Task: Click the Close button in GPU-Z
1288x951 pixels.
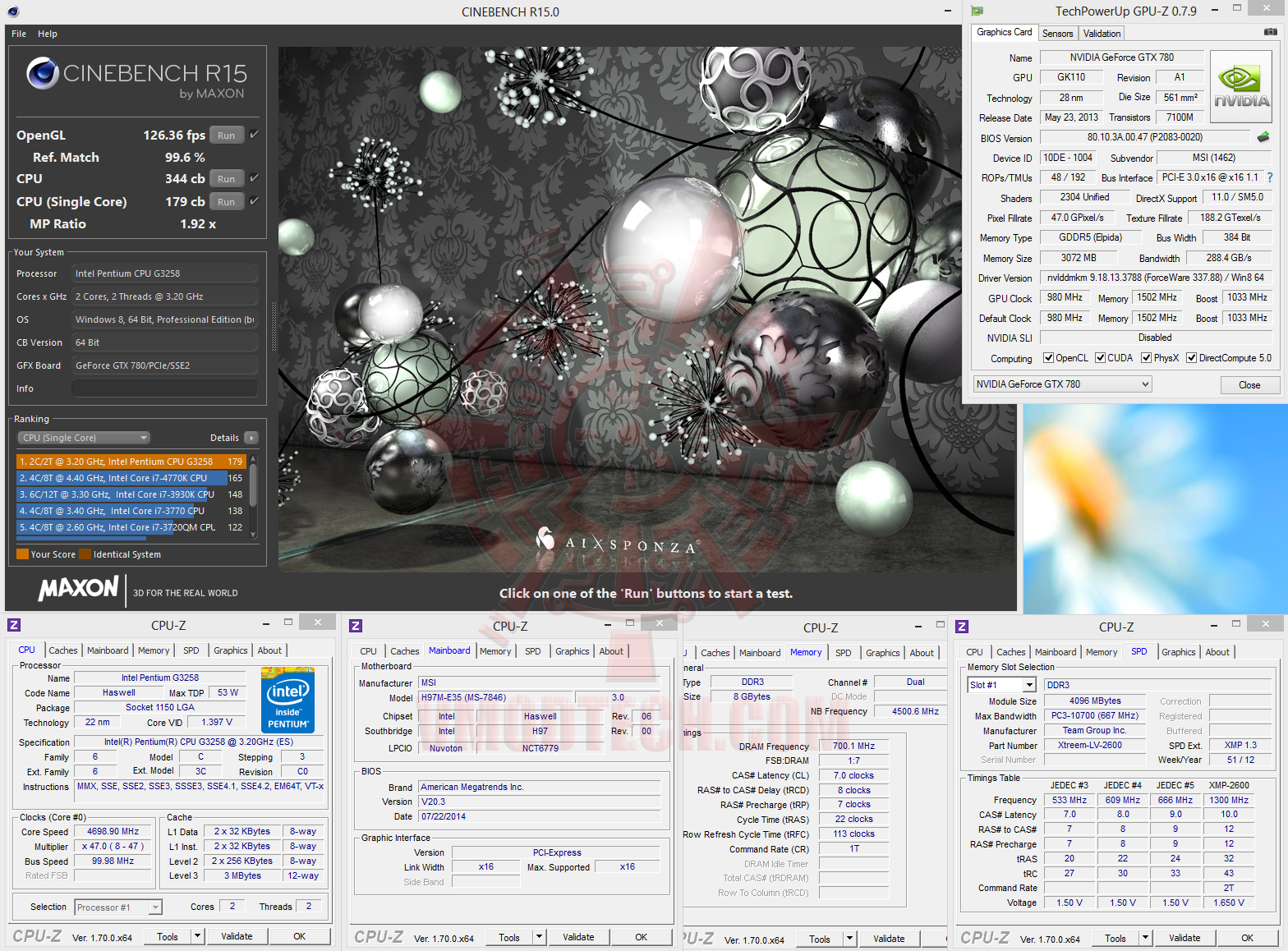Action: 1249,385
